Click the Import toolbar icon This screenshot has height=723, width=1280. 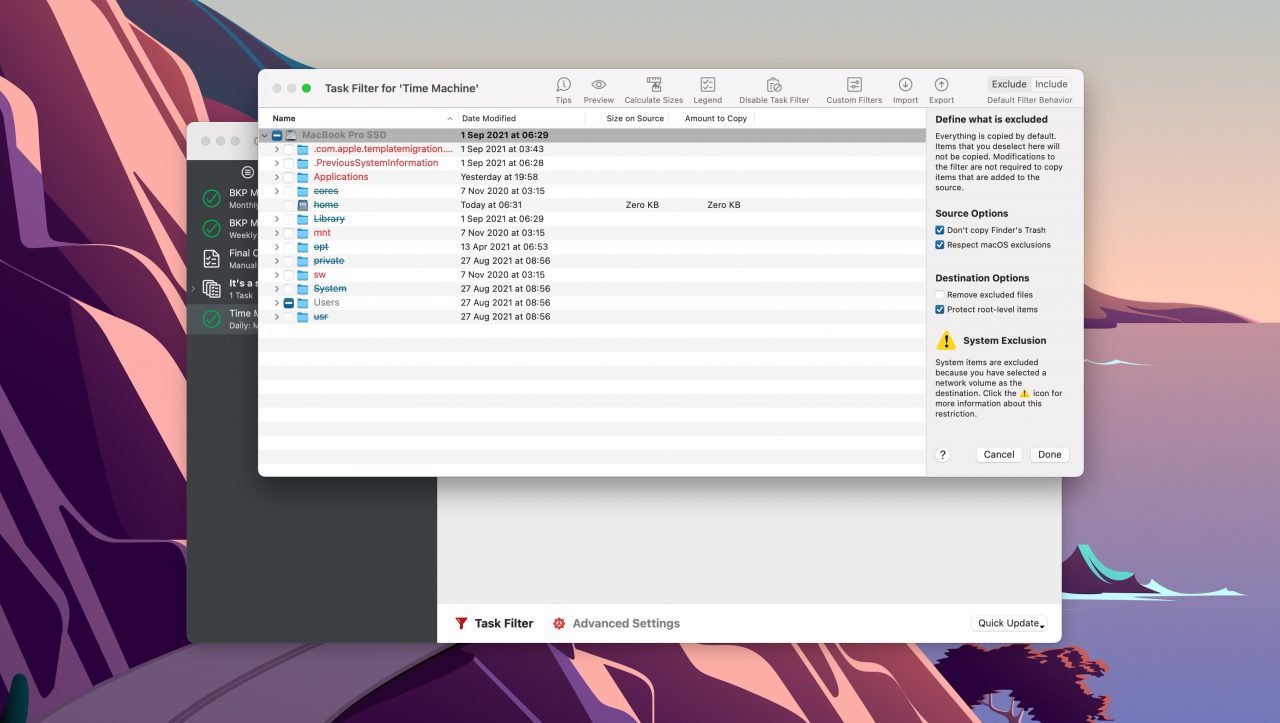[905, 85]
